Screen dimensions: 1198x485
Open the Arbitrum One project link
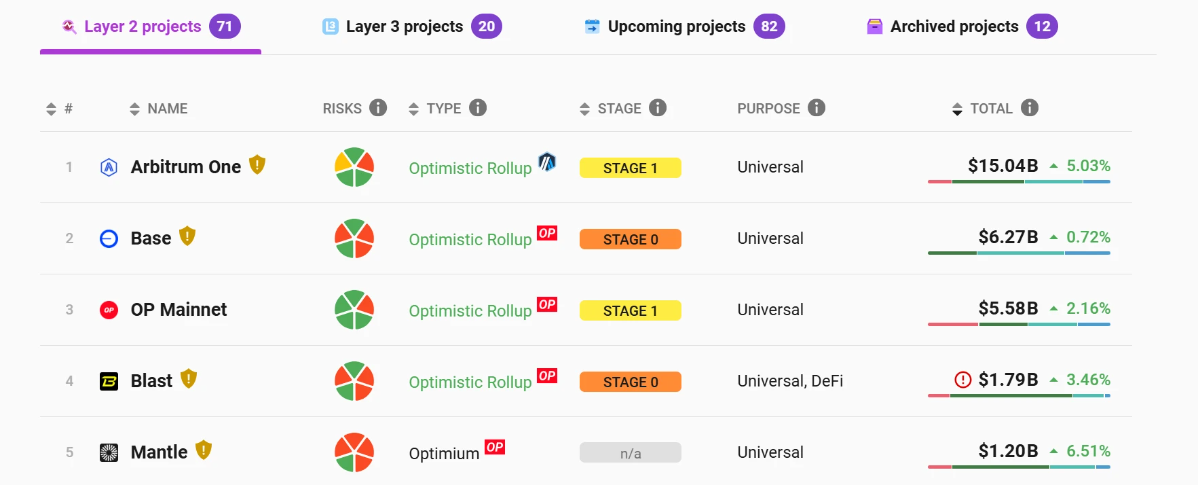coord(185,167)
